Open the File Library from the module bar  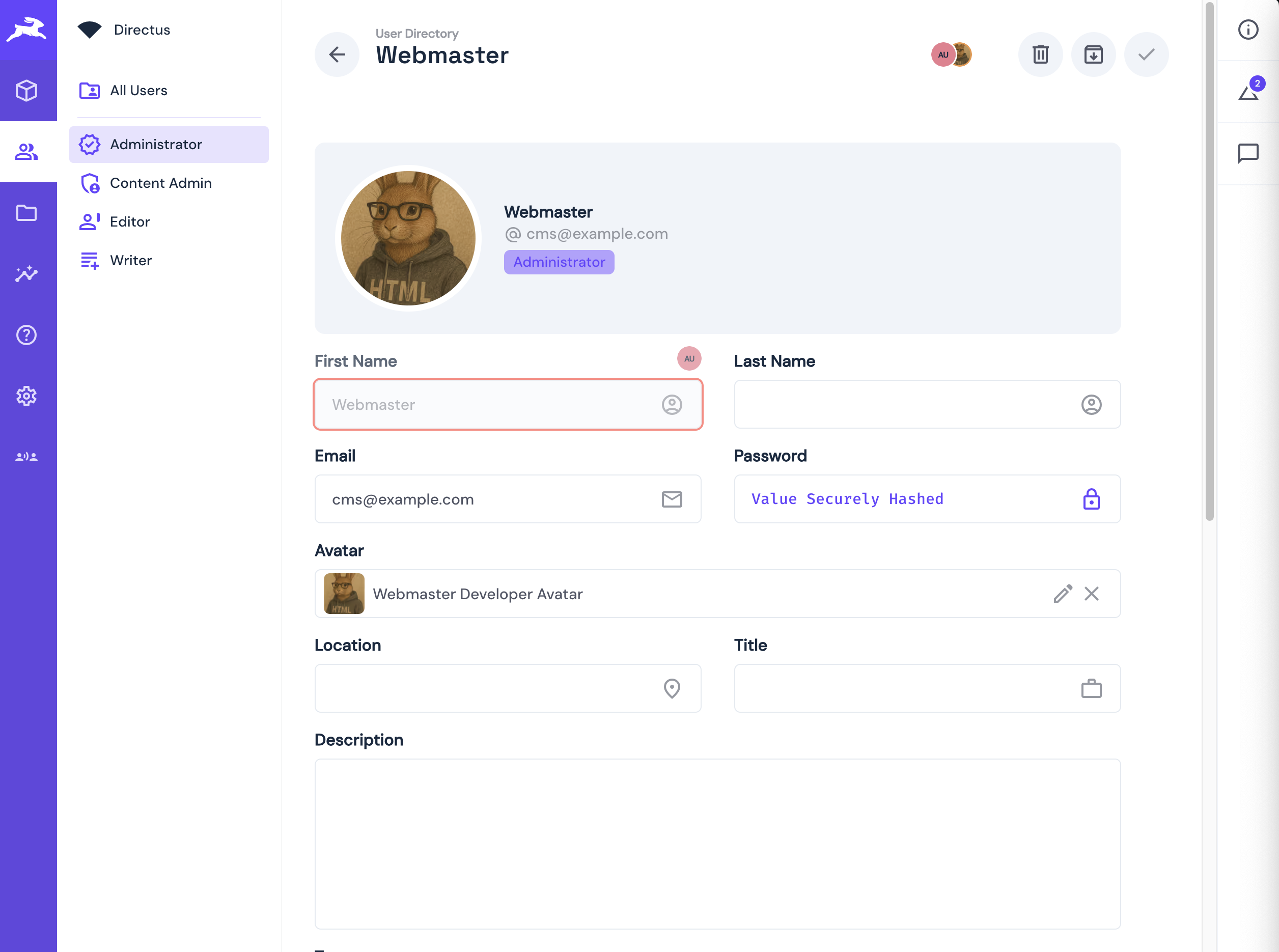27,213
